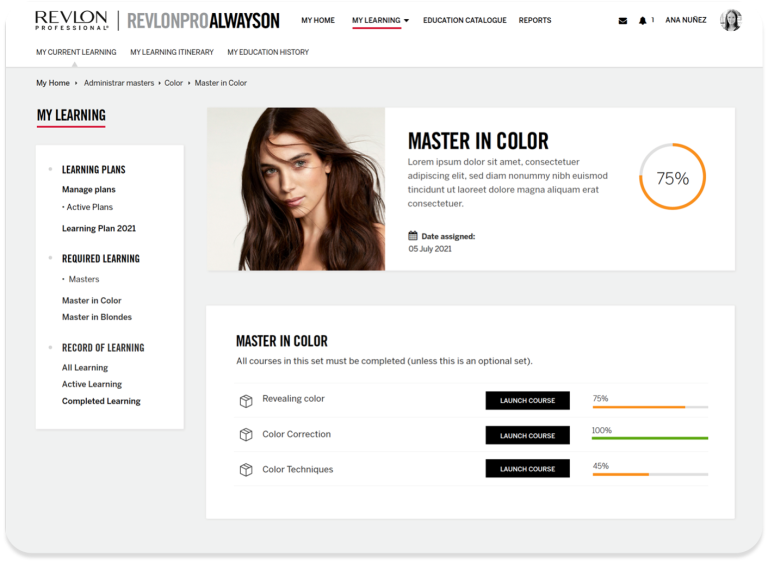The width and height of the screenshot is (768, 563).
Task: Launch the Color Correction course
Action: (528, 435)
